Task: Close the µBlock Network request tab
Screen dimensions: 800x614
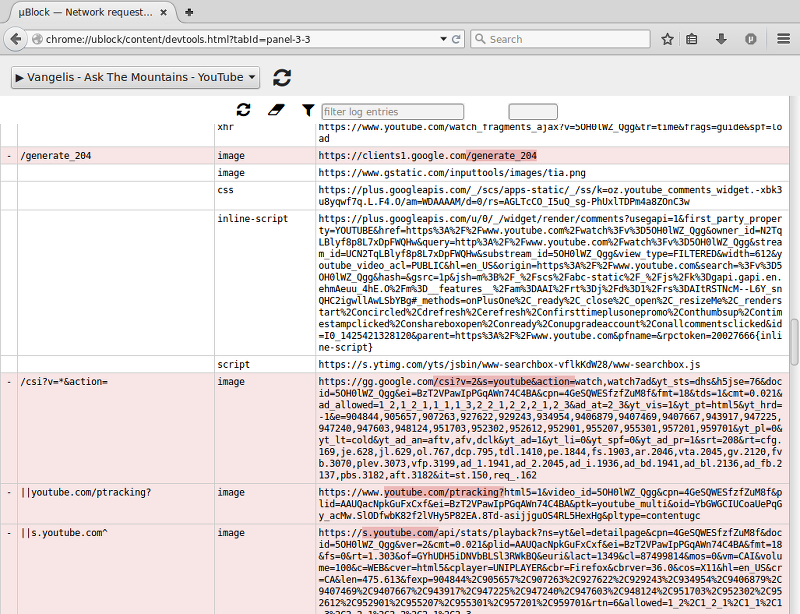Action: [163, 12]
